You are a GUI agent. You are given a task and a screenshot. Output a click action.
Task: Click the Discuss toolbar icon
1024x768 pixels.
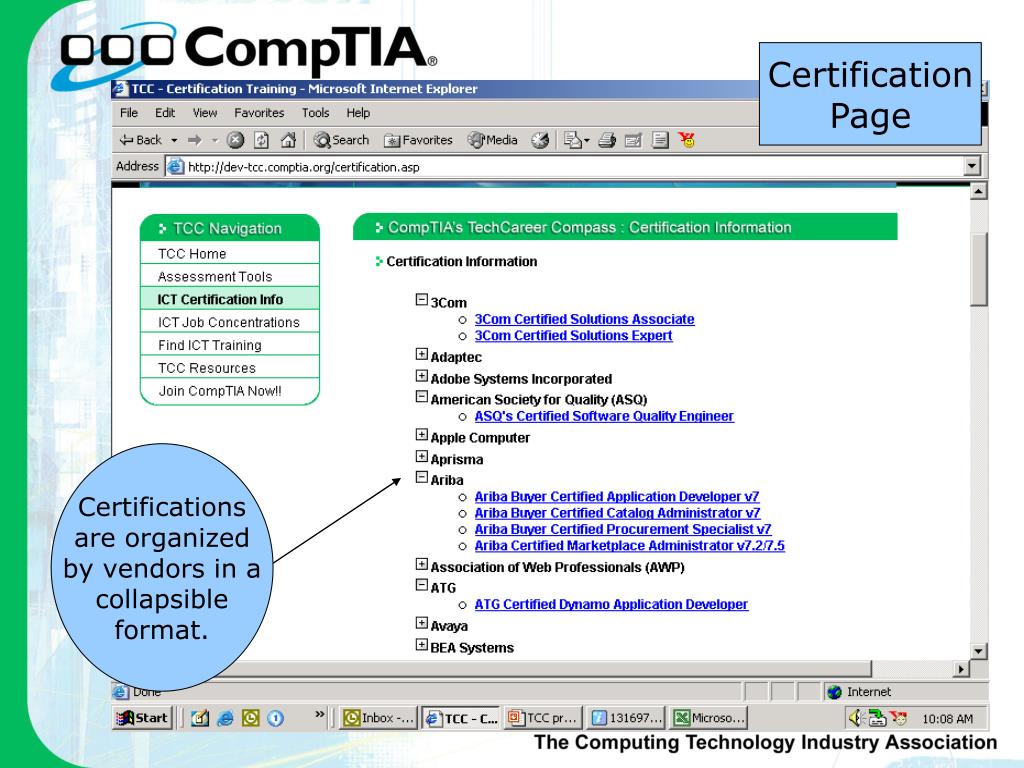click(x=660, y=140)
